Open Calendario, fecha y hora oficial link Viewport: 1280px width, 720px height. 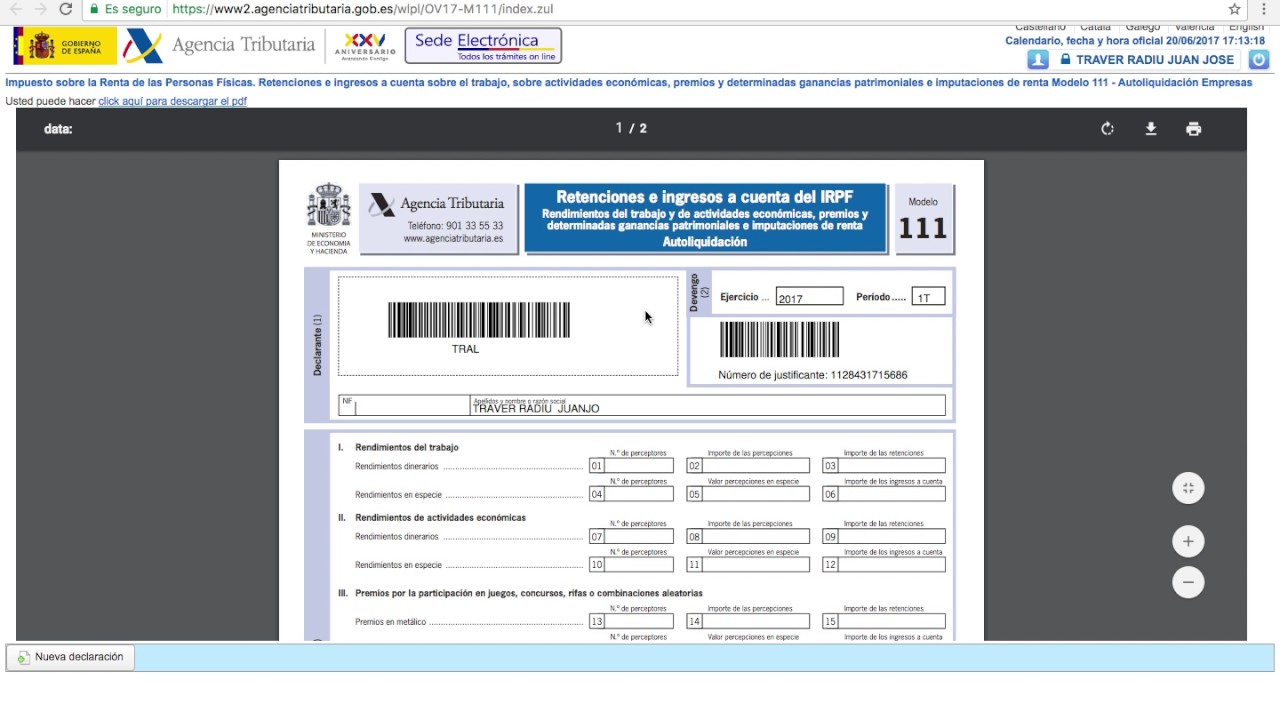click(x=1135, y=41)
